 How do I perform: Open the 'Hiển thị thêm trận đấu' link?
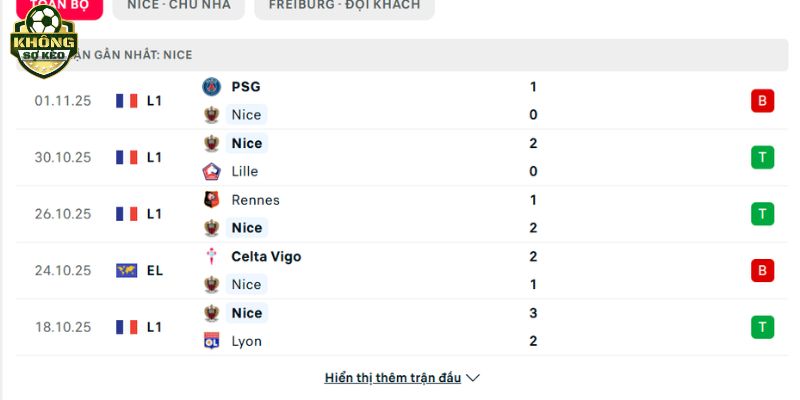(x=392, y=378)
